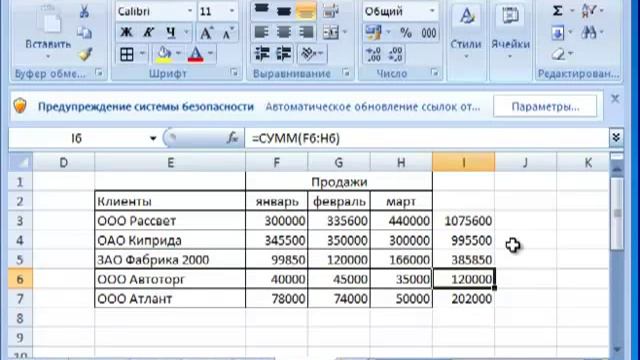640x360 pixels.
Task: Open underline style dropdown arrow
Action: 187,32
